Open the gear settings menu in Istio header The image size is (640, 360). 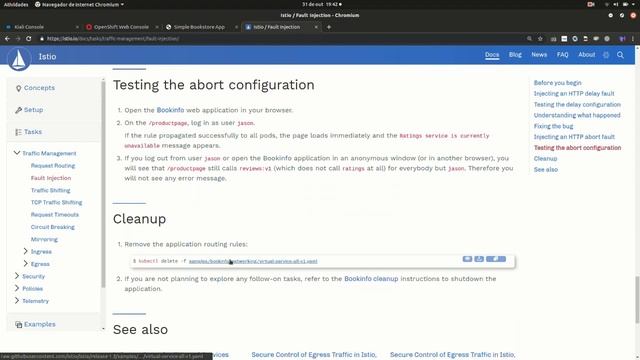[x=606, y=55]
